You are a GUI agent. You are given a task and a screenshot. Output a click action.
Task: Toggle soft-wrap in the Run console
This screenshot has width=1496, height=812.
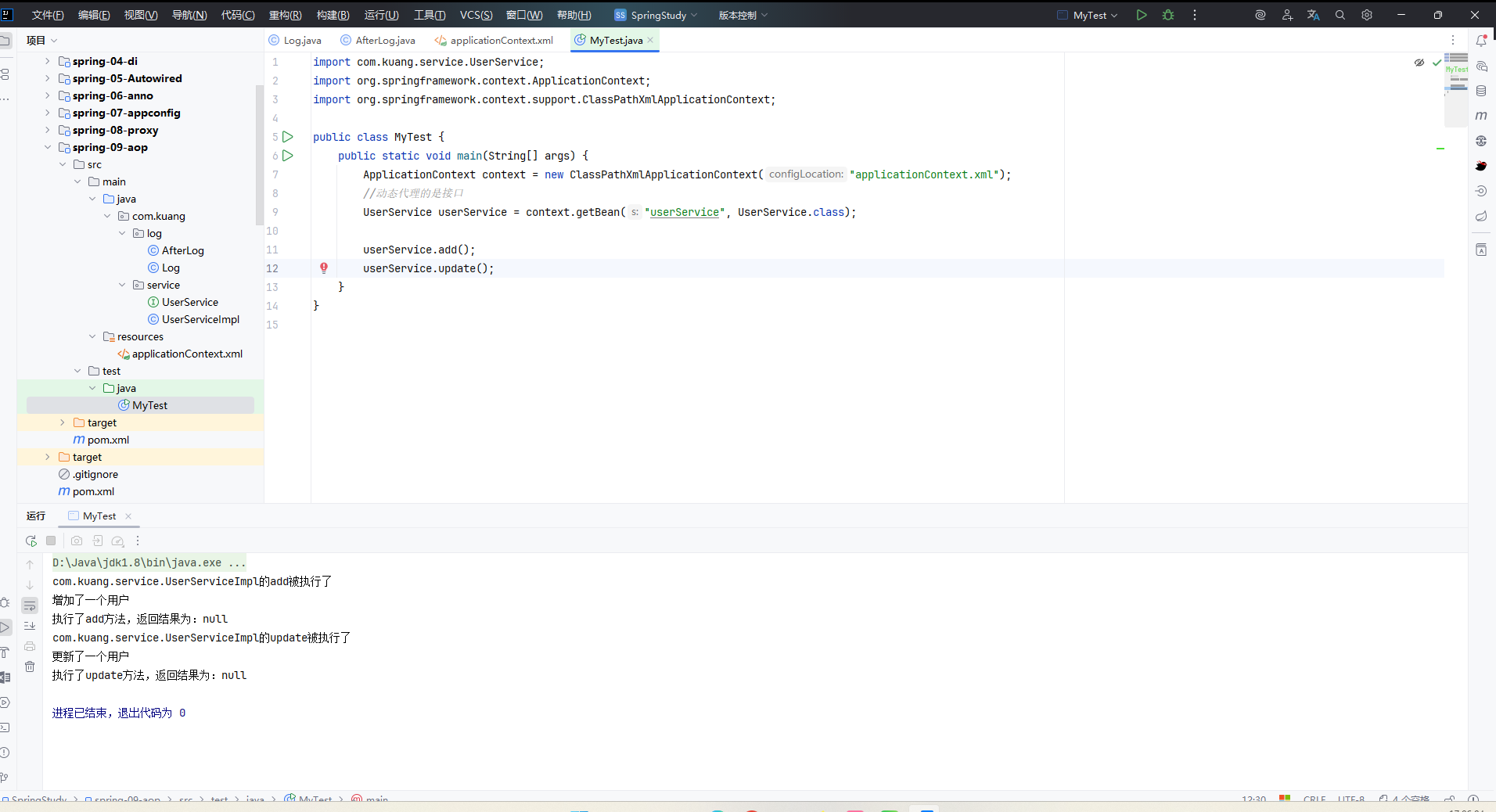(x=30, y=605)
